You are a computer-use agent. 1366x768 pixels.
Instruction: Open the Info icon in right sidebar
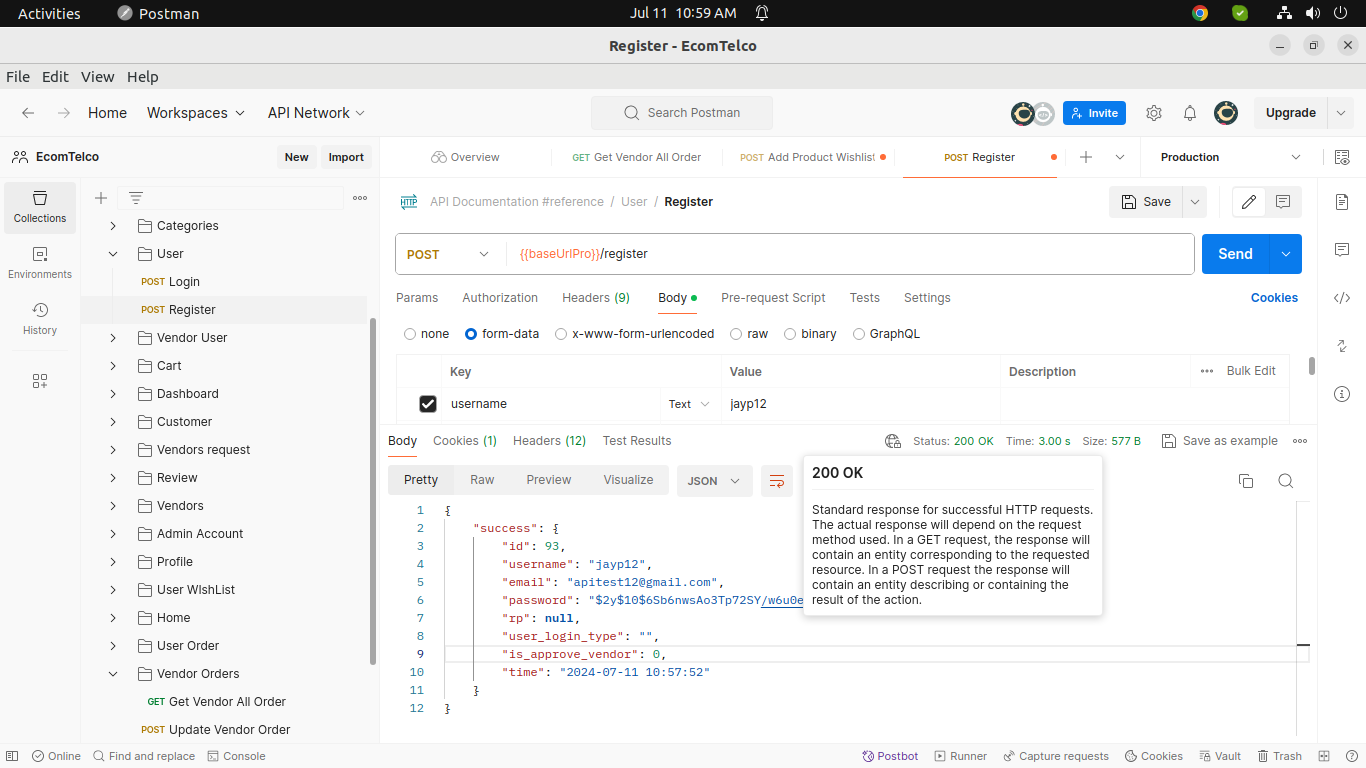(x=1342, y=394)
